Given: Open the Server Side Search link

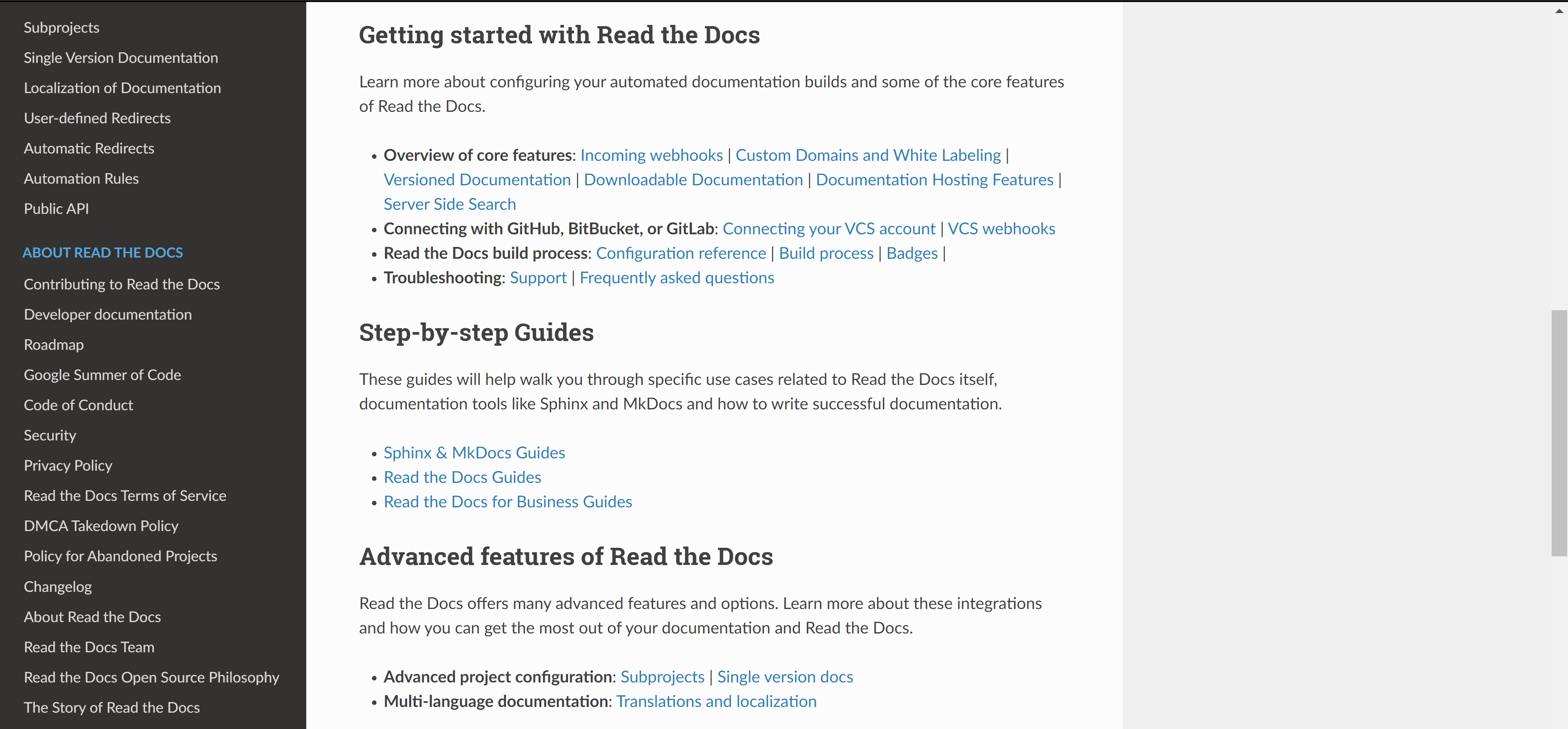Looking at the screenshot, I should pyautogui.click(x=449, y=204).
